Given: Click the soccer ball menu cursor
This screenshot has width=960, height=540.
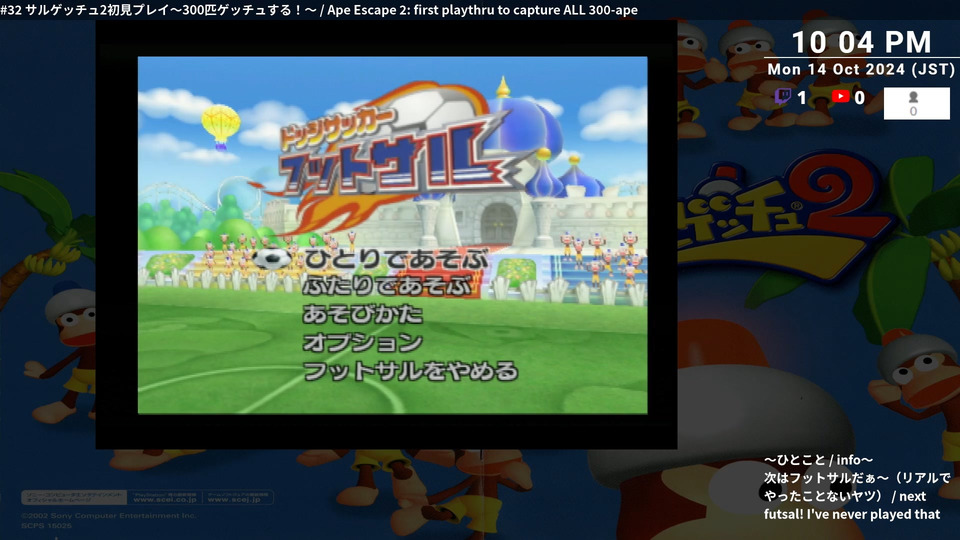Looking at the screenshot, I should point(272,258).
